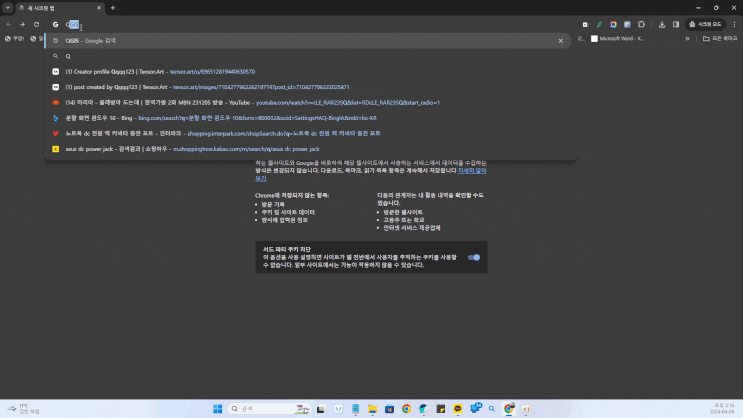Click the rainbow-circle extension icon
743x418 pixels.
(x=613, y=24)
